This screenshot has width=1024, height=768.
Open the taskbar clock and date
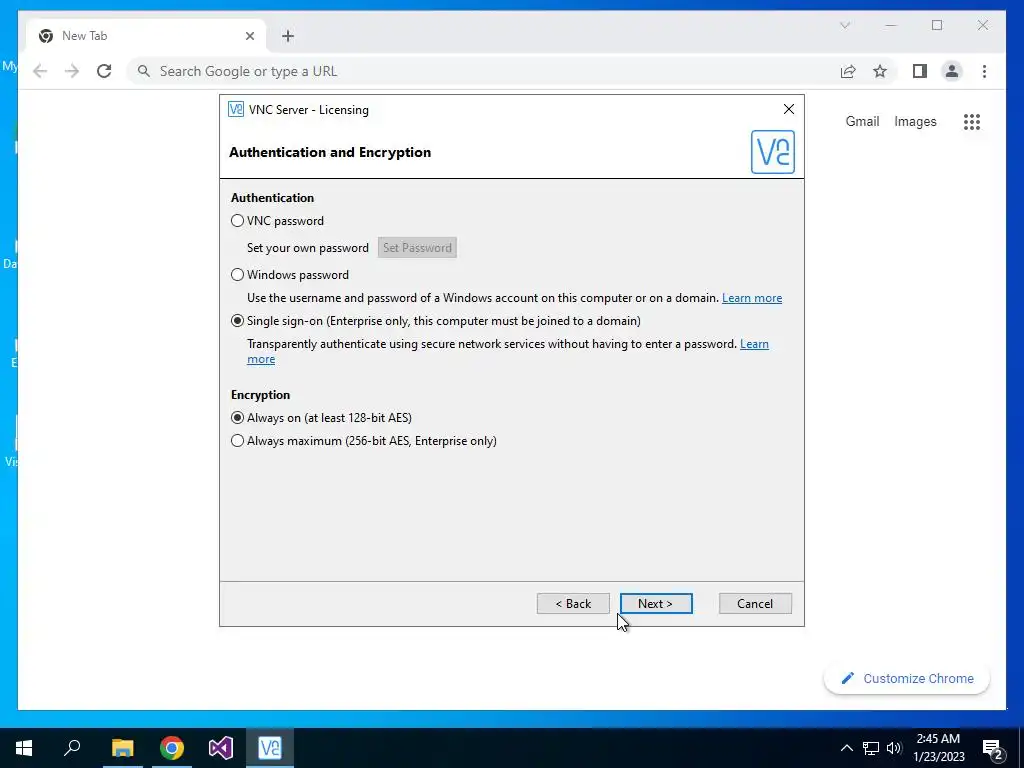click(938, 748)
